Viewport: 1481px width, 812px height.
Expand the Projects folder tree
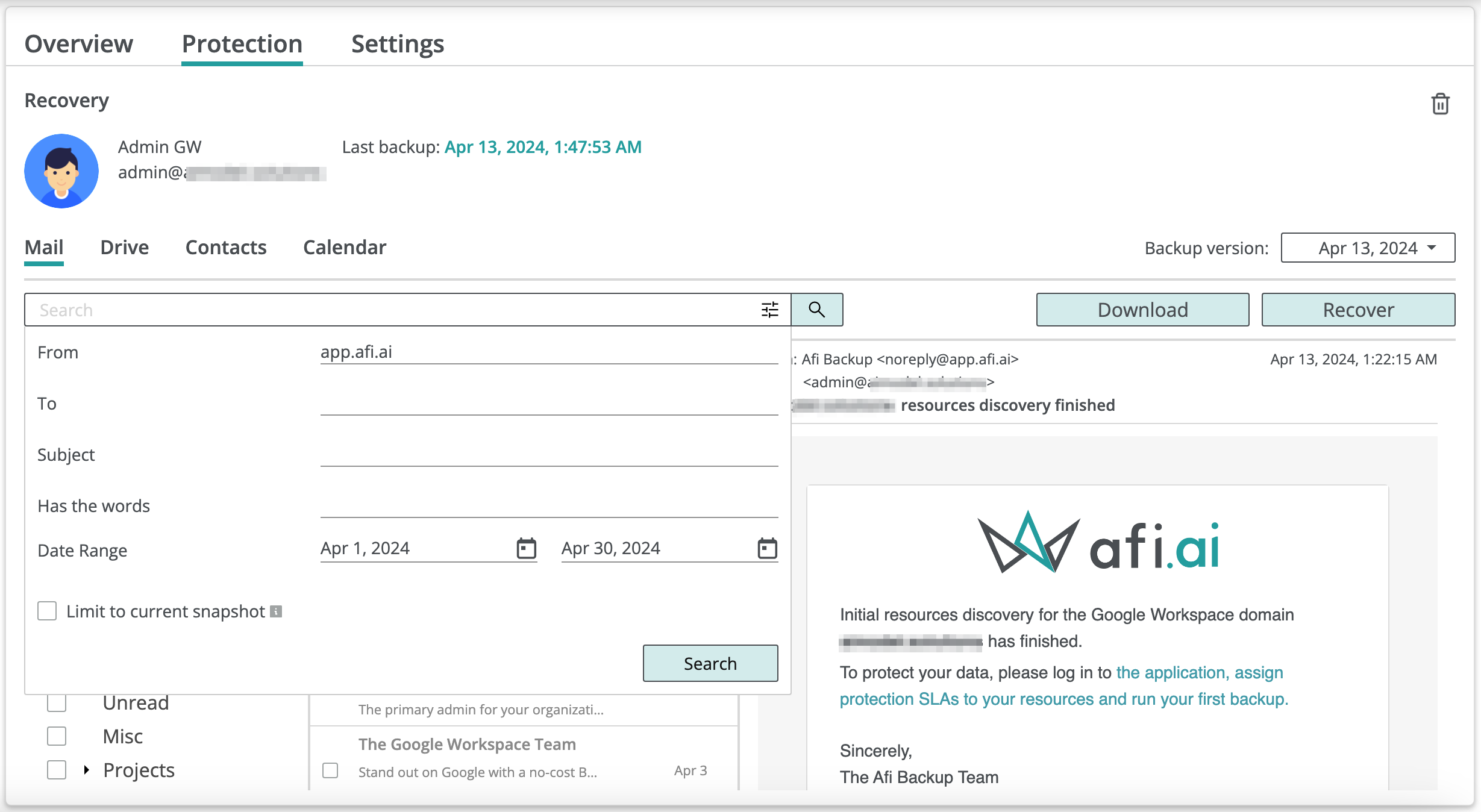pyautogui.click(x=87, y=770)
